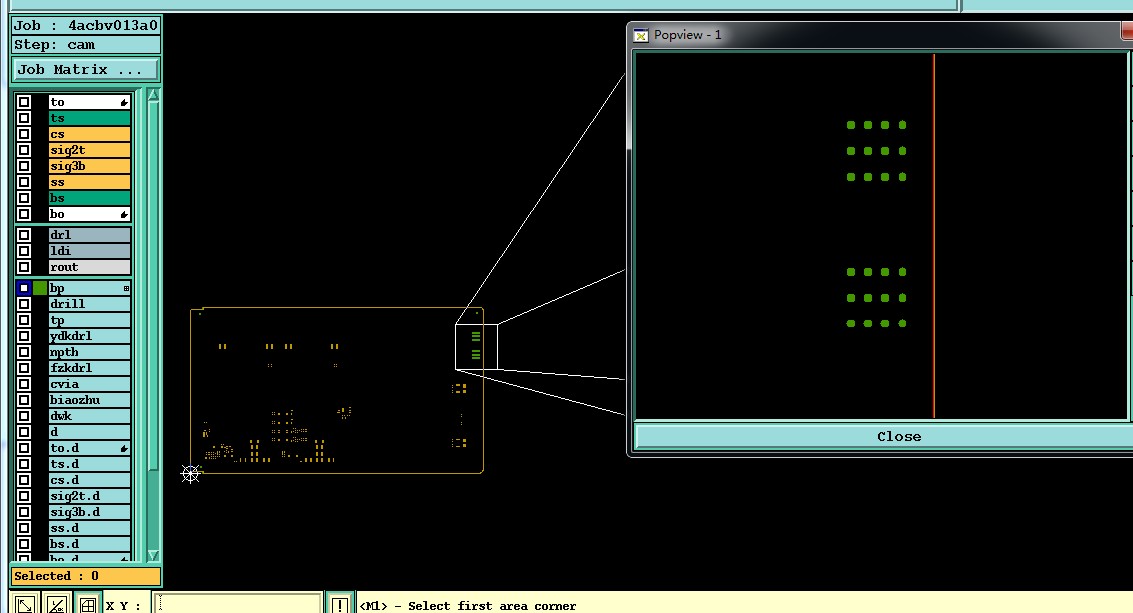Toggle display checkbox for layer 'bs'
The width and height of the screenshot is (1133, 613).
coord(24,197)
